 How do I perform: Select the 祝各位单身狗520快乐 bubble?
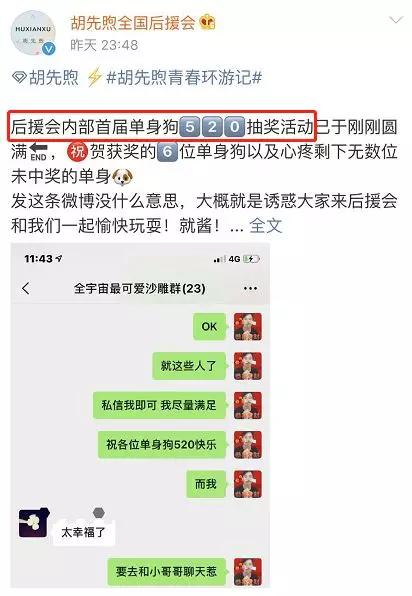tap(162, 444)
